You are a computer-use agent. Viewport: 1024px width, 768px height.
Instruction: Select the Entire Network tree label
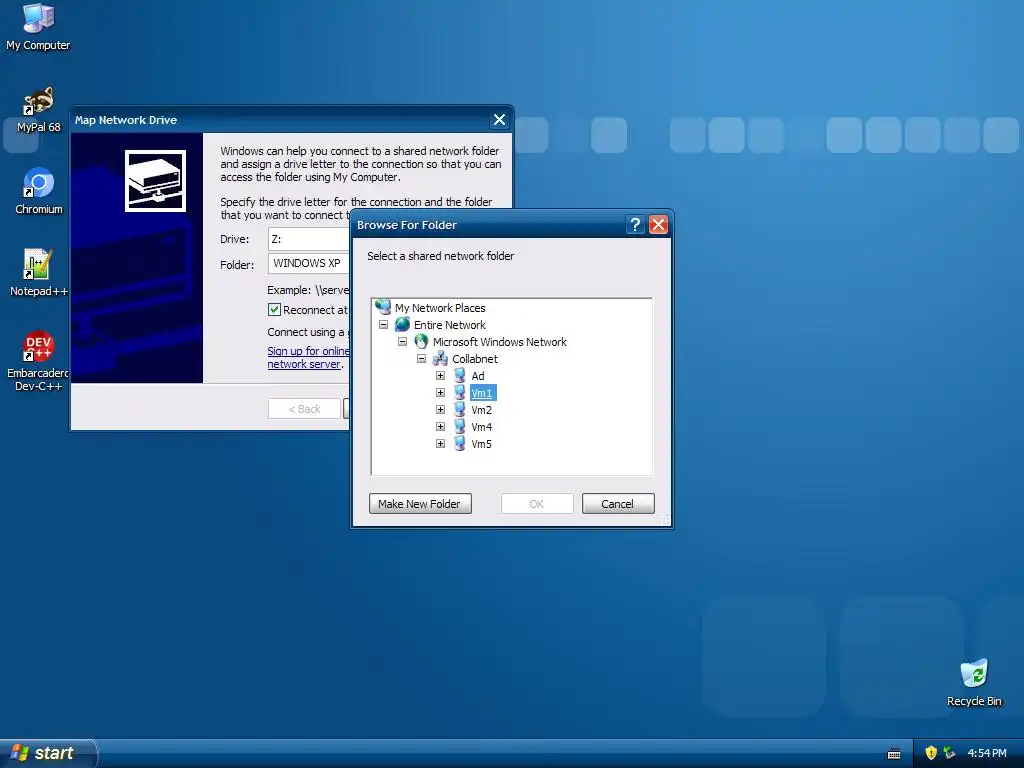[449, 325]
